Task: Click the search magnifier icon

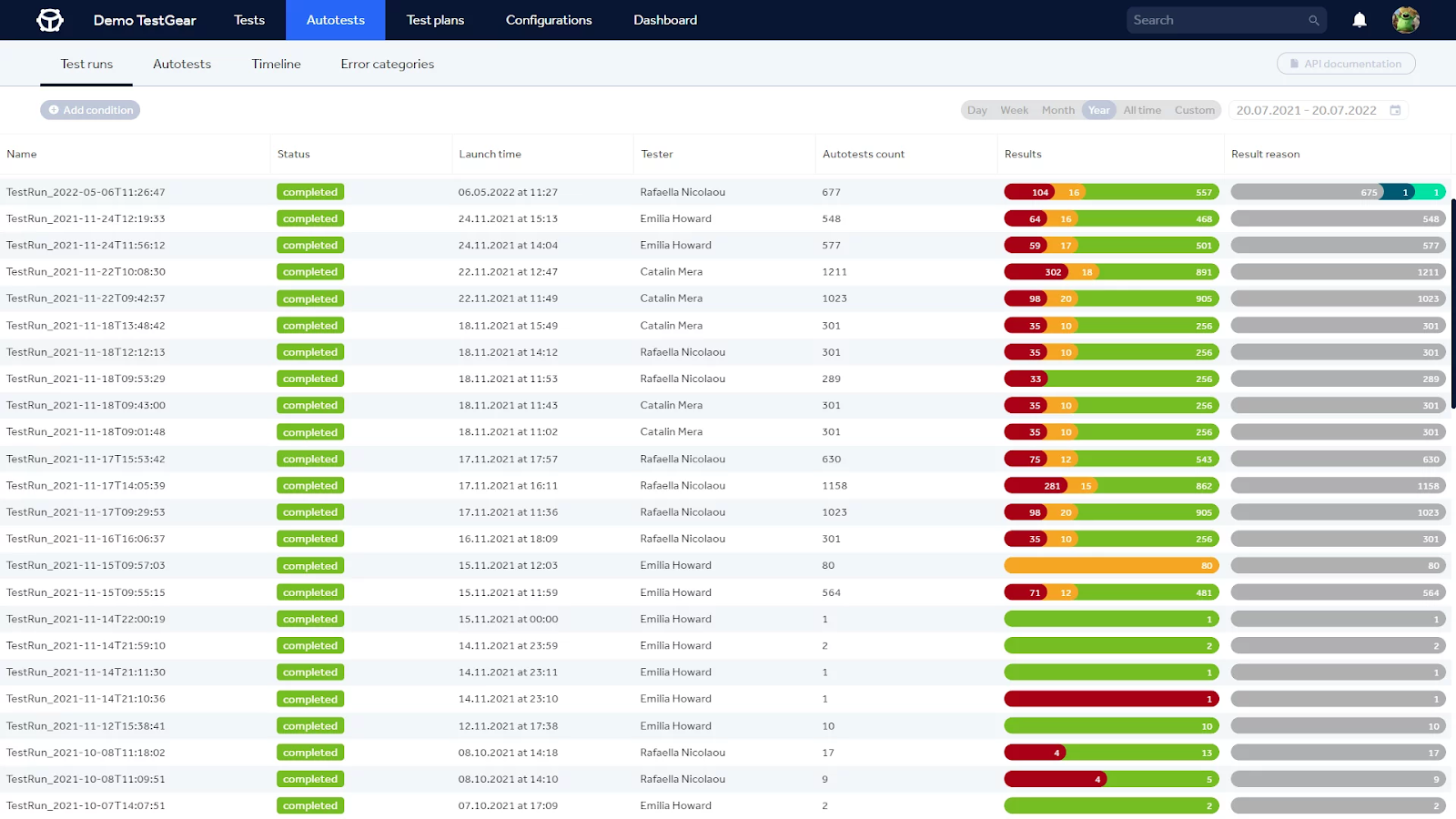Action: [x=1313, y=20]
